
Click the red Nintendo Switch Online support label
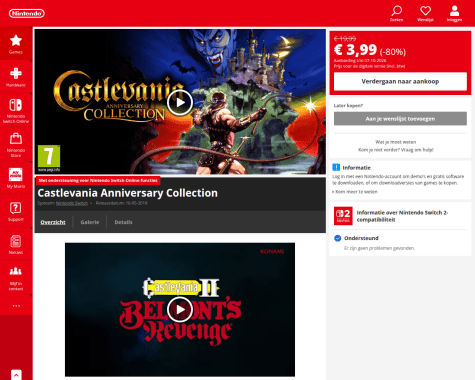pyautogui.click(x=98, y=180)
